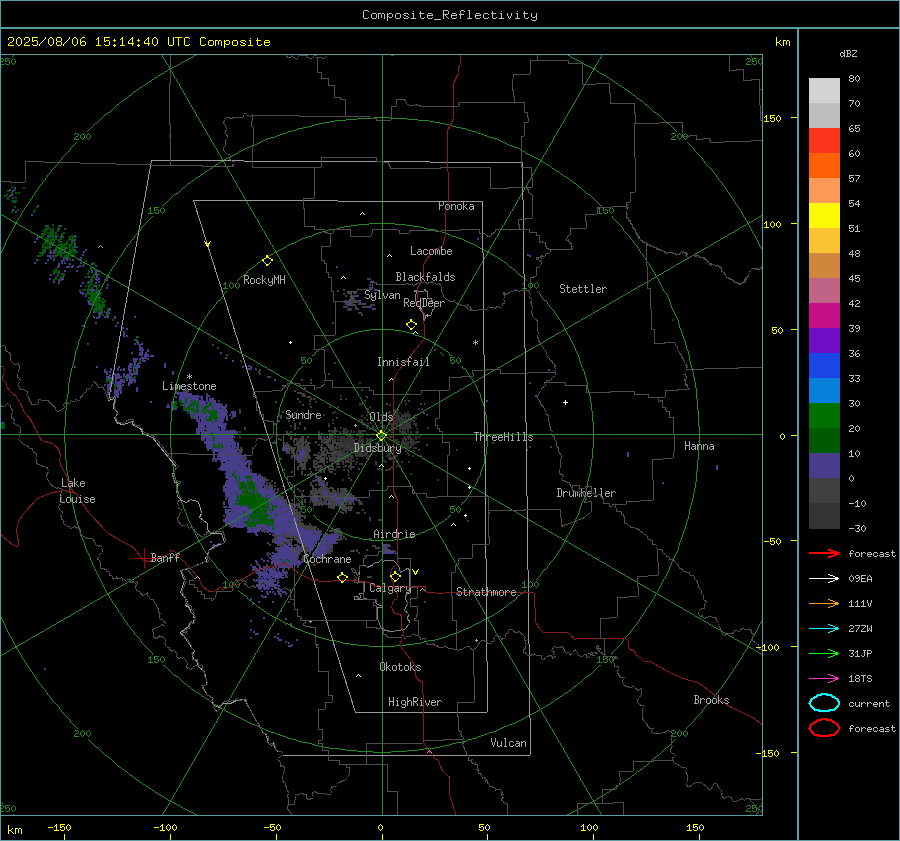Viewport: 900px width, 841px height.
Task: Pick the bright yellow 51-54 dBZ swatch
Action: [x=824, y=215]
